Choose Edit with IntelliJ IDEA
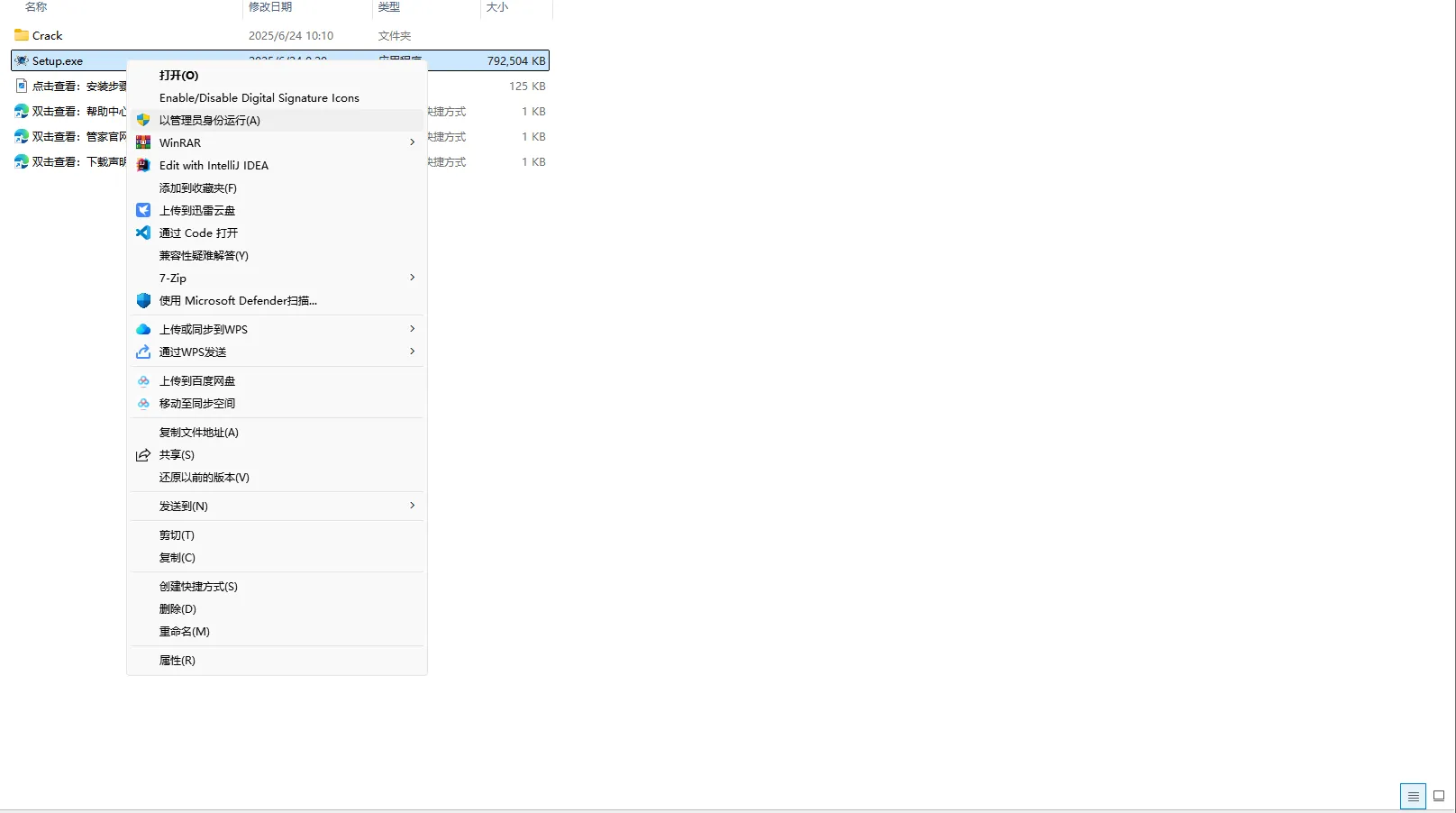1456x813 pixels. 277,165
